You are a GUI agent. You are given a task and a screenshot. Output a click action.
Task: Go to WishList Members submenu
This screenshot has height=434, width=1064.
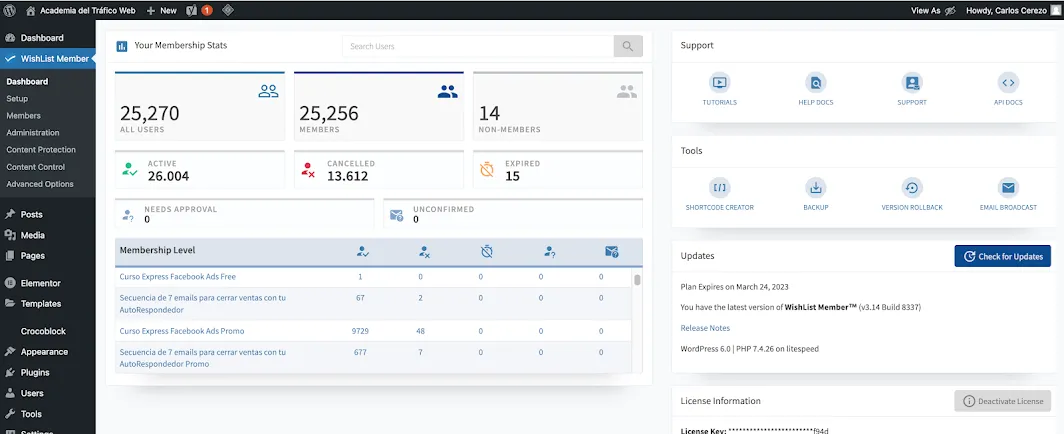click(x=24, y=115)
